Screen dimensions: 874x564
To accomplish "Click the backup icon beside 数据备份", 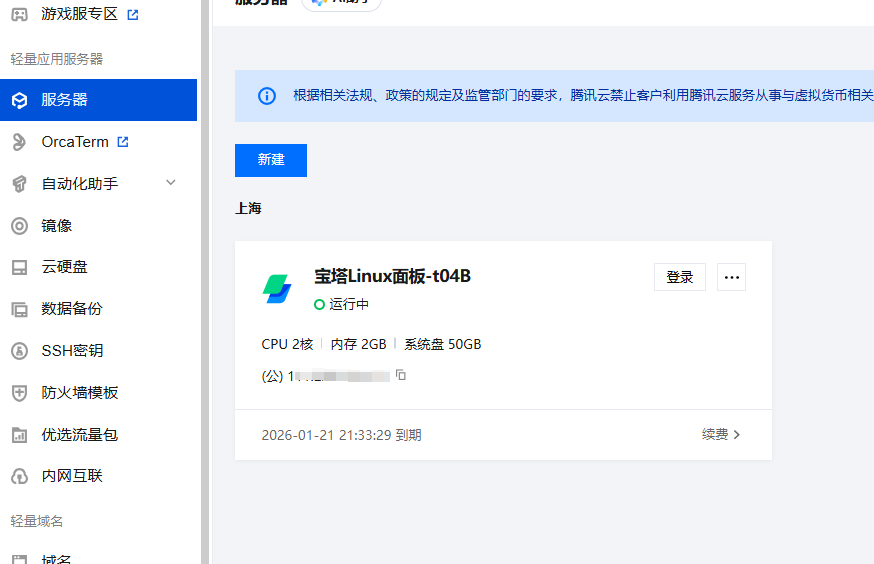I will click(20, 309).
